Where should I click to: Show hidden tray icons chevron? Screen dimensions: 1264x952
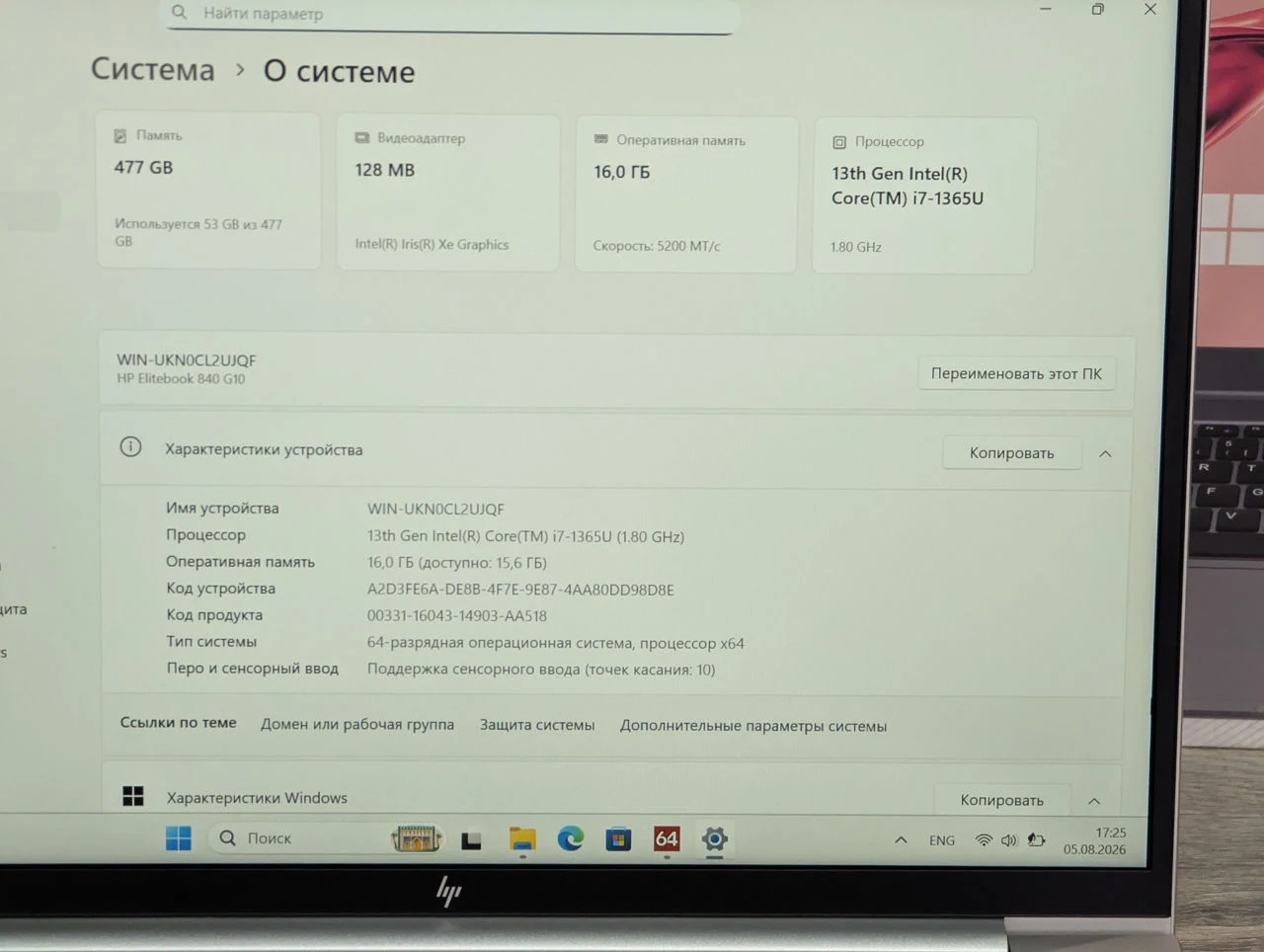pyautogui.click(x=901, y=840)
